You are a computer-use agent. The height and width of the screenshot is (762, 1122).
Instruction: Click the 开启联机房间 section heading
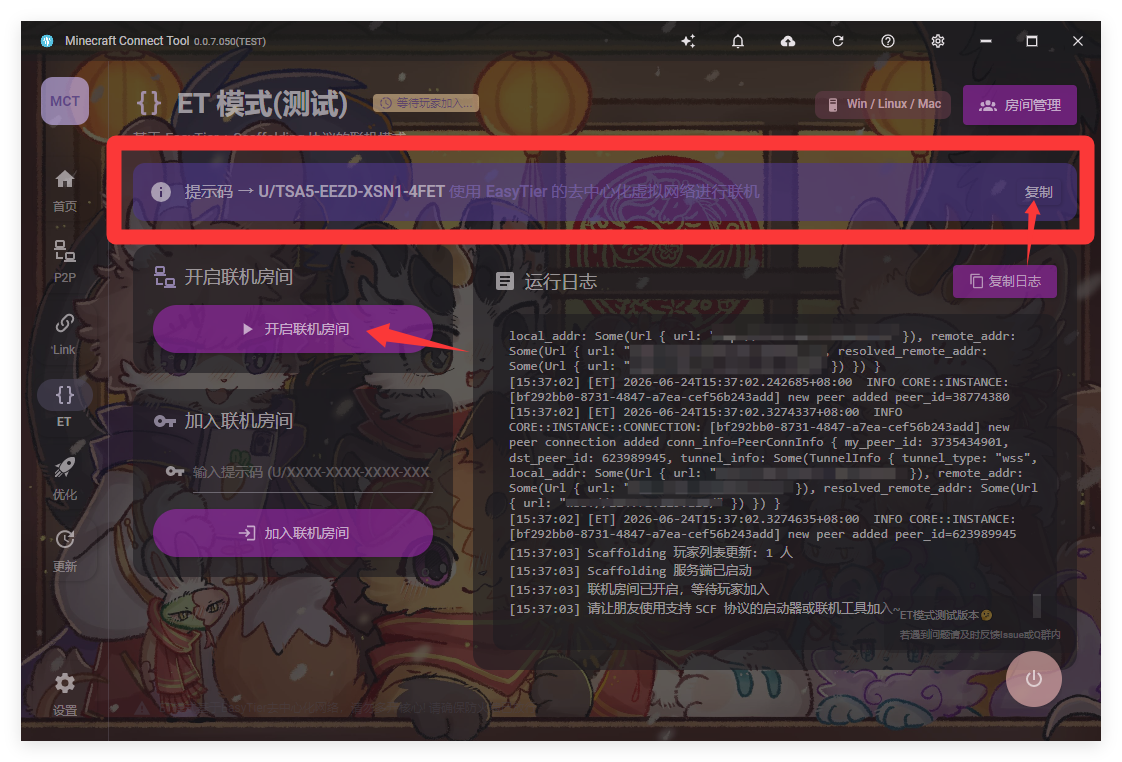[238, 277]
